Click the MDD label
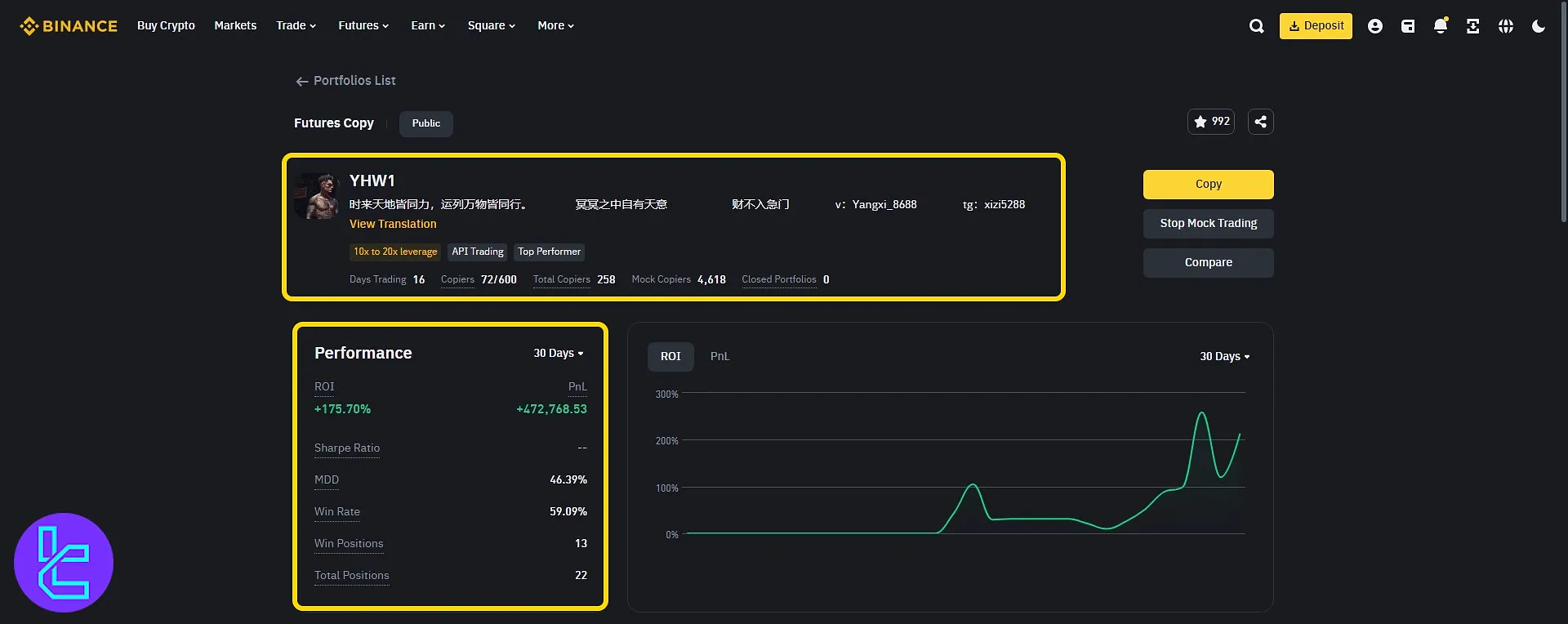1568x624 pixels. pos(327,480)
